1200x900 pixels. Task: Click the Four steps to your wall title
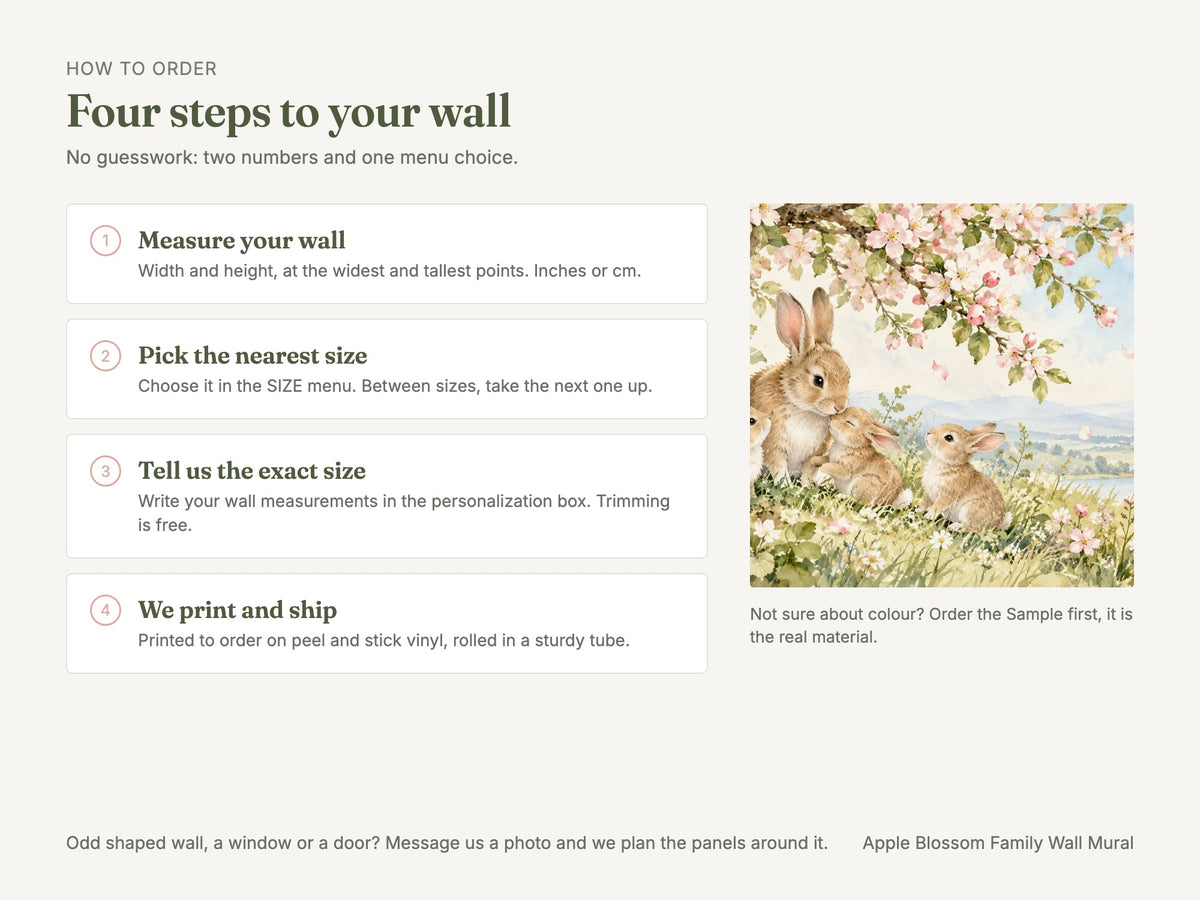[289, 111]
